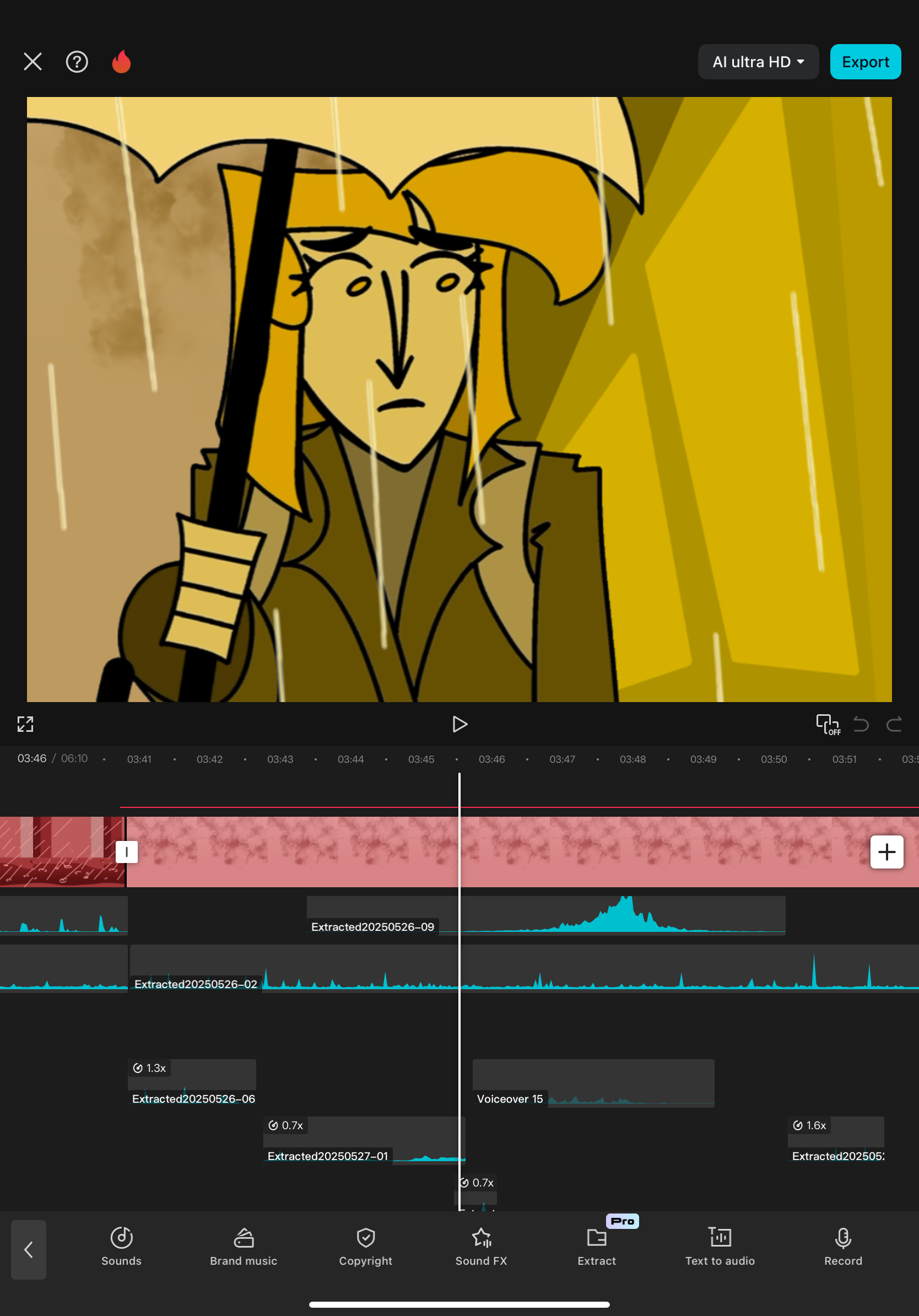
Task: Open Brand music
Action: coord(244,1246)
